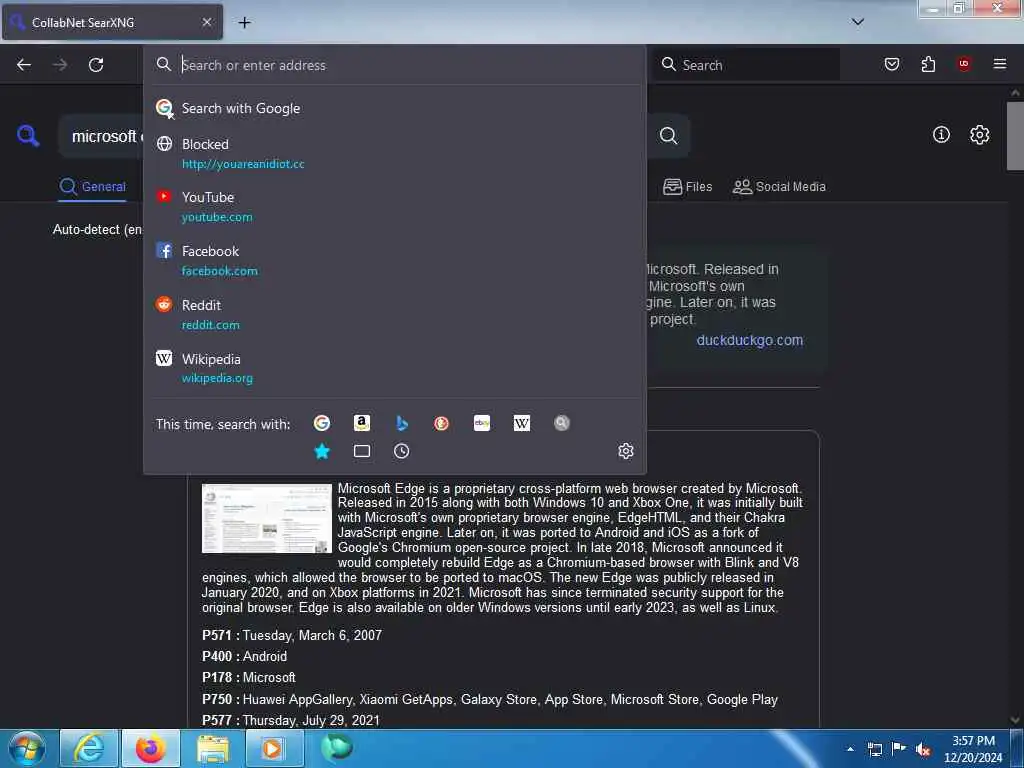Click the CollabNet SearXNG tab title
The height and width of the screenshot is (768, 1024).
tap(83, 23)
